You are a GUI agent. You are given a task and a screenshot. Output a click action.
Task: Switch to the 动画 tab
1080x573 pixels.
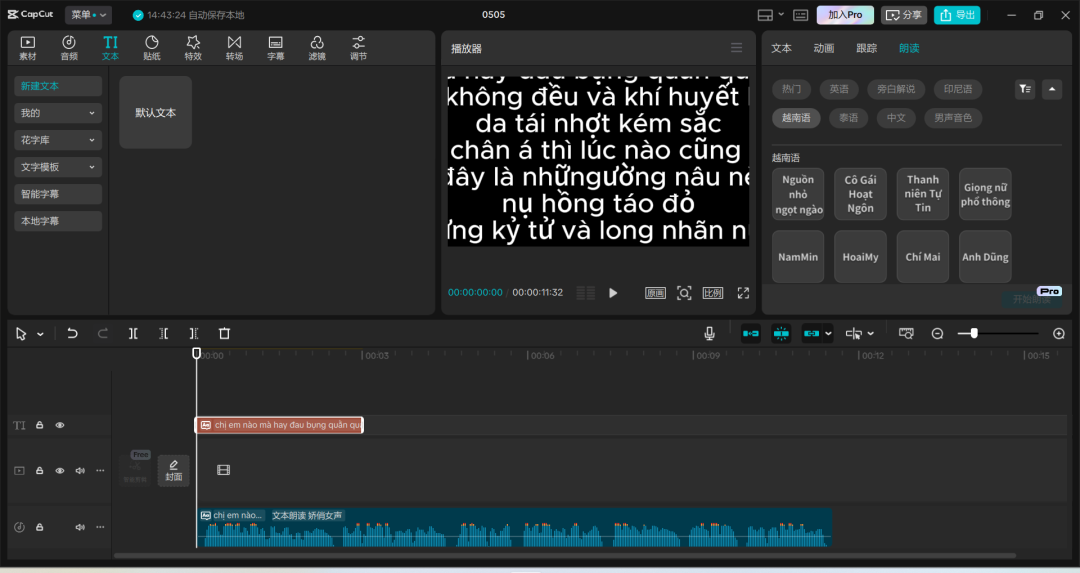point(824,48)
